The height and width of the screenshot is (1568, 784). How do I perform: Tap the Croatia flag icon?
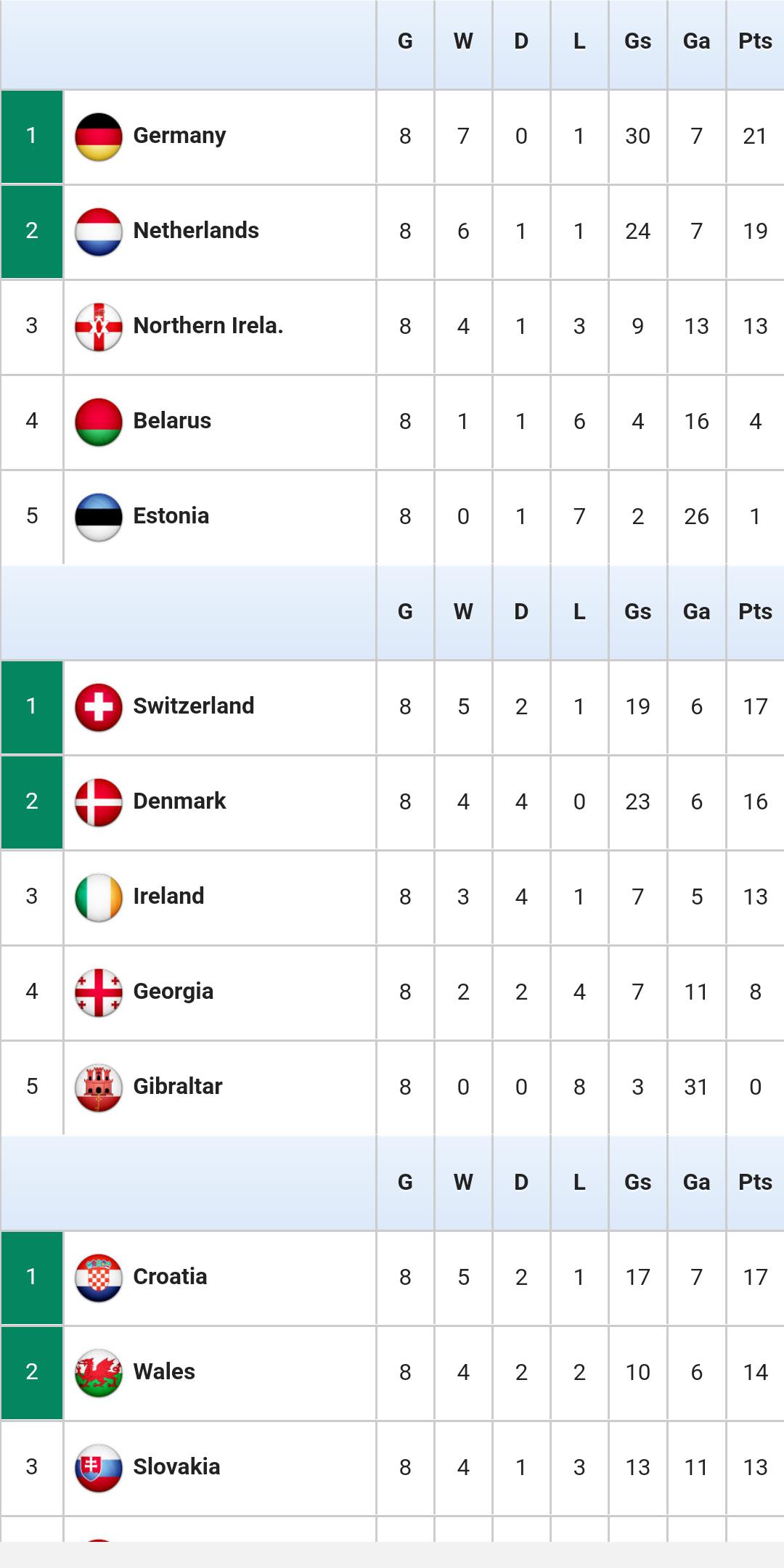coord(98,1278)
